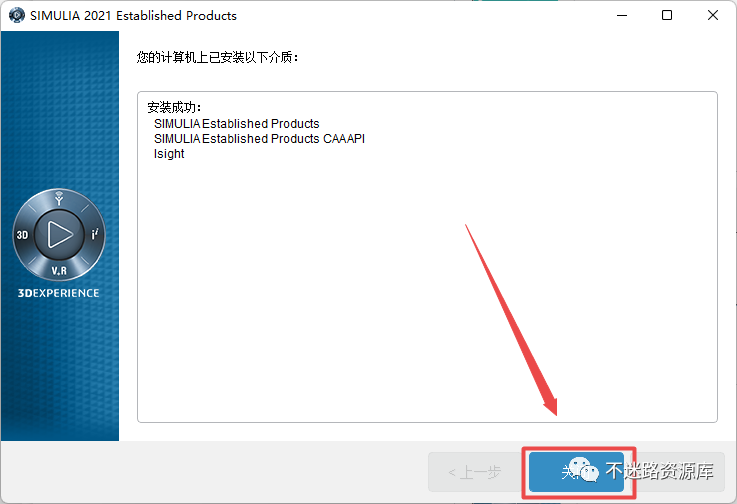737x504 pixels.
Task: Select SIMULIA Established Products CAAAPI entry
Action: 259,139
